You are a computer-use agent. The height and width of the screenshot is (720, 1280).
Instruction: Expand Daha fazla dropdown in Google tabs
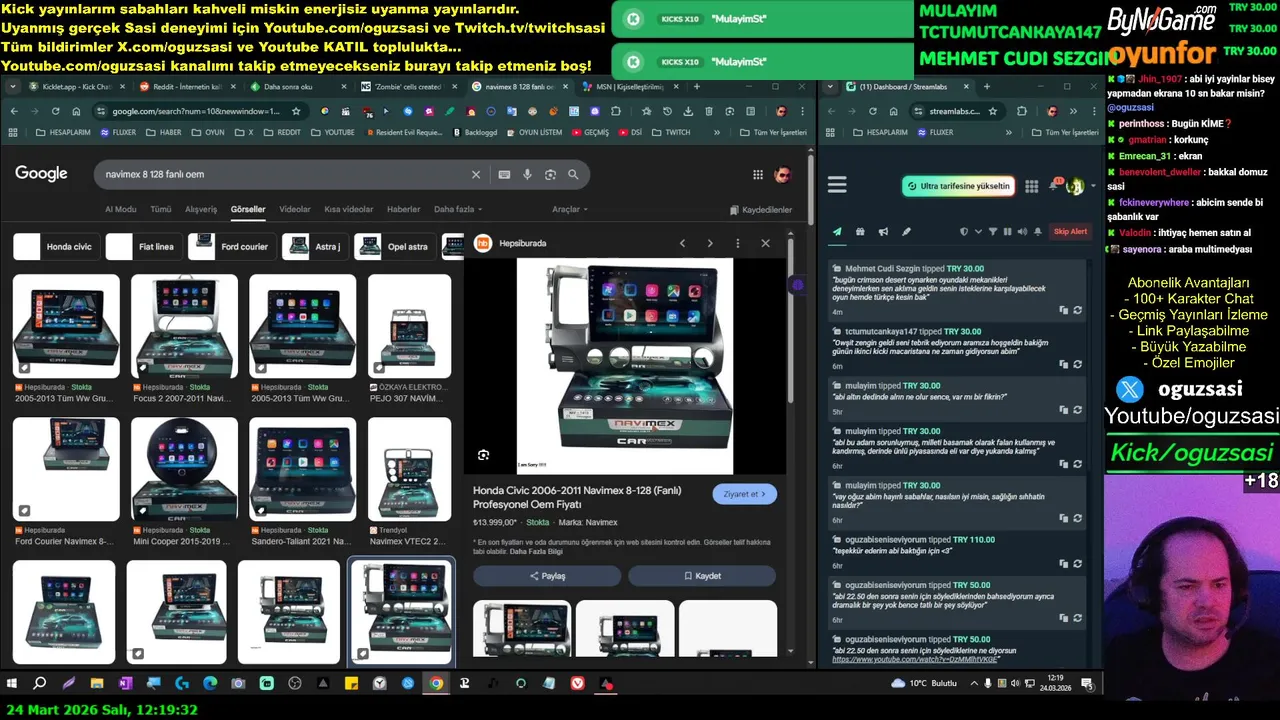pos(458,209)
